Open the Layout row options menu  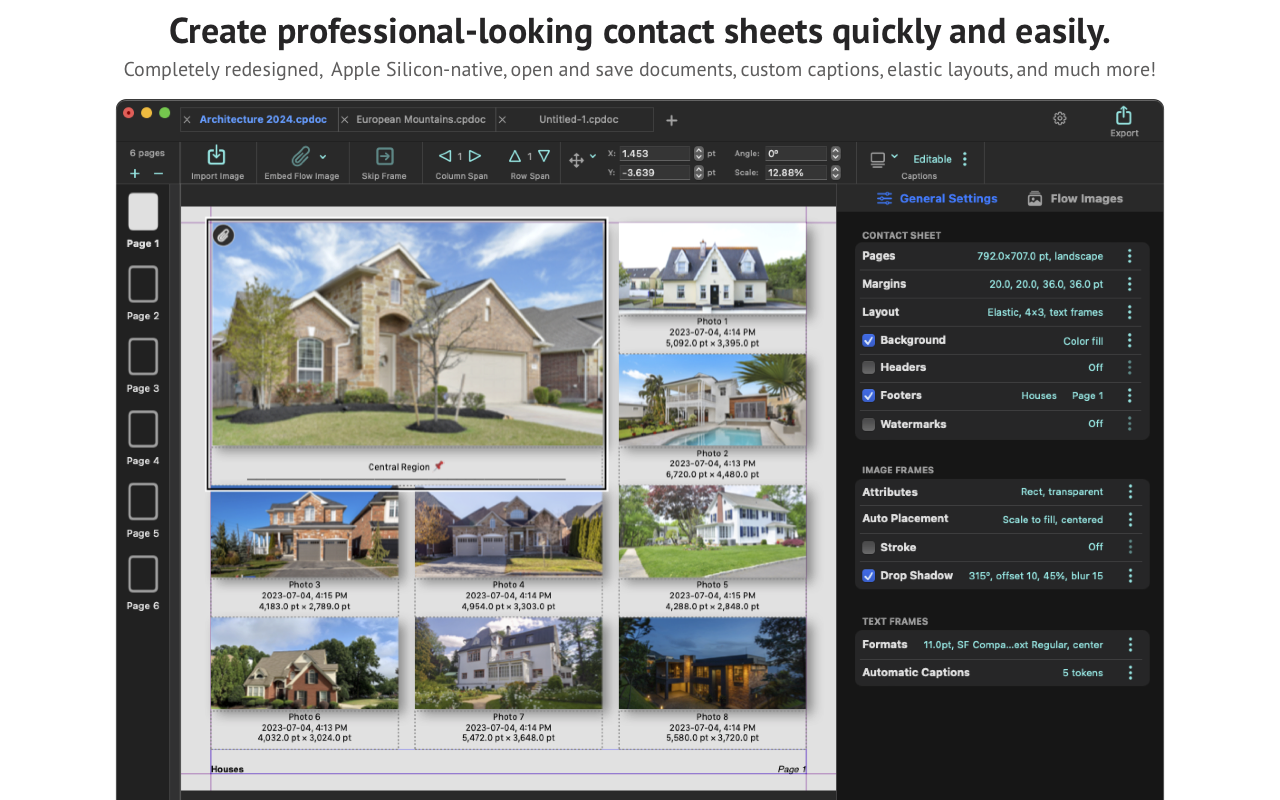[1130, 312]
